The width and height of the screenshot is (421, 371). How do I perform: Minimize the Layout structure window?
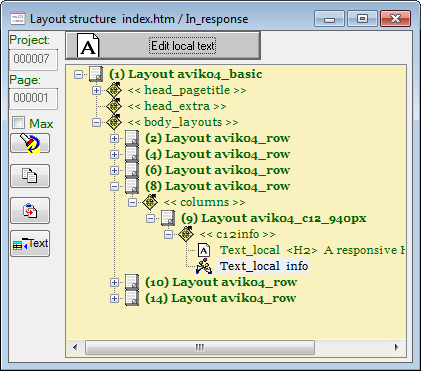pyautogui.click(x=329, y=18)
